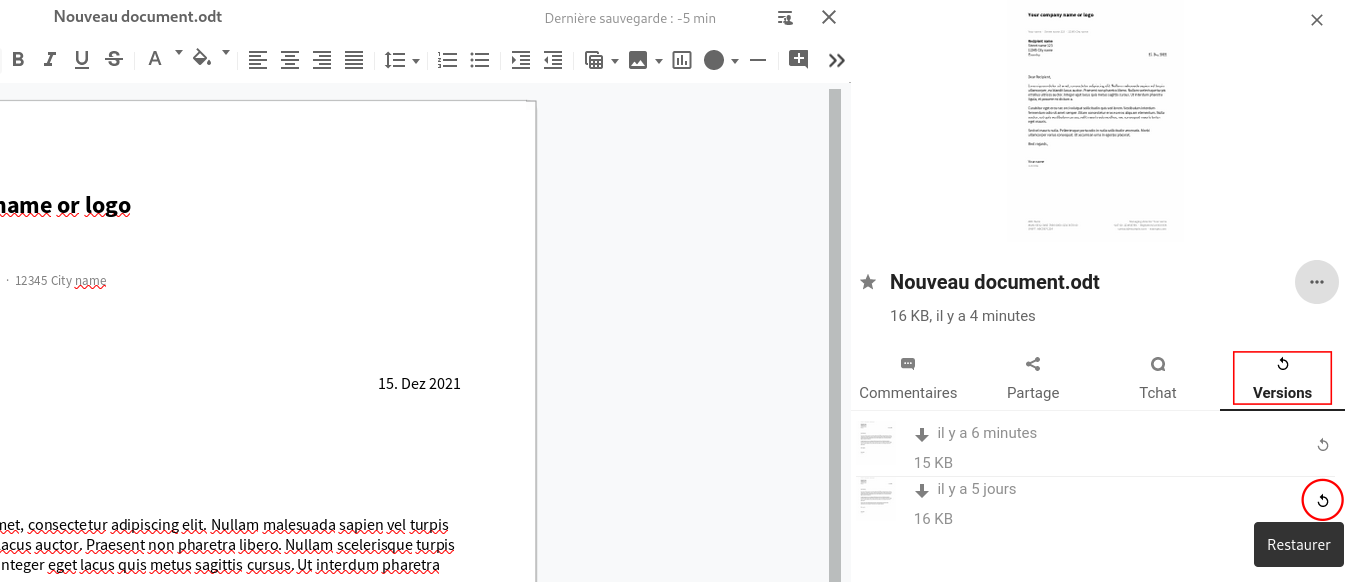Screen dimensions: 1345x582
Task: Expand hidden toolbar items with double chevron
Action: click(x=837, y=60)
